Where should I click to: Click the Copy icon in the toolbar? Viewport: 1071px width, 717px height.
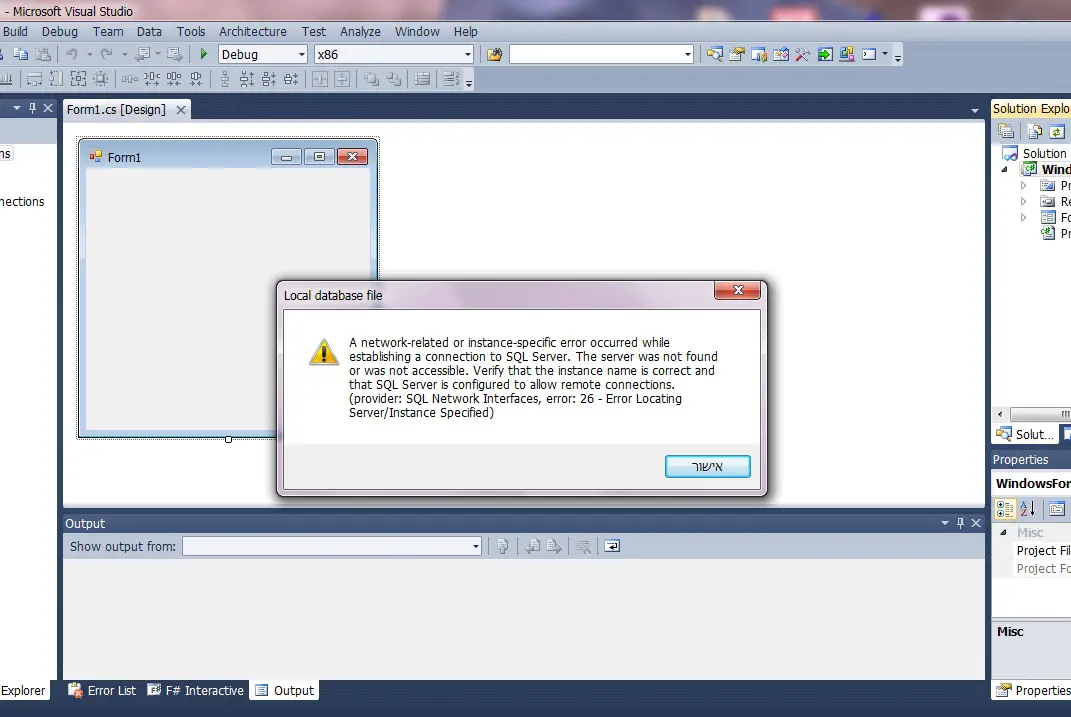(21, 55)
